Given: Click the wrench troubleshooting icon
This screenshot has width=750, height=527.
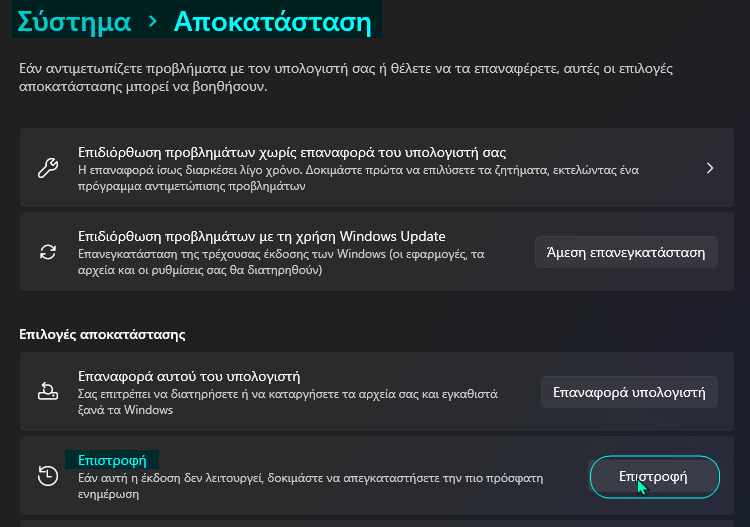Looking at the screenshot, I should click(x=47, y=168).
